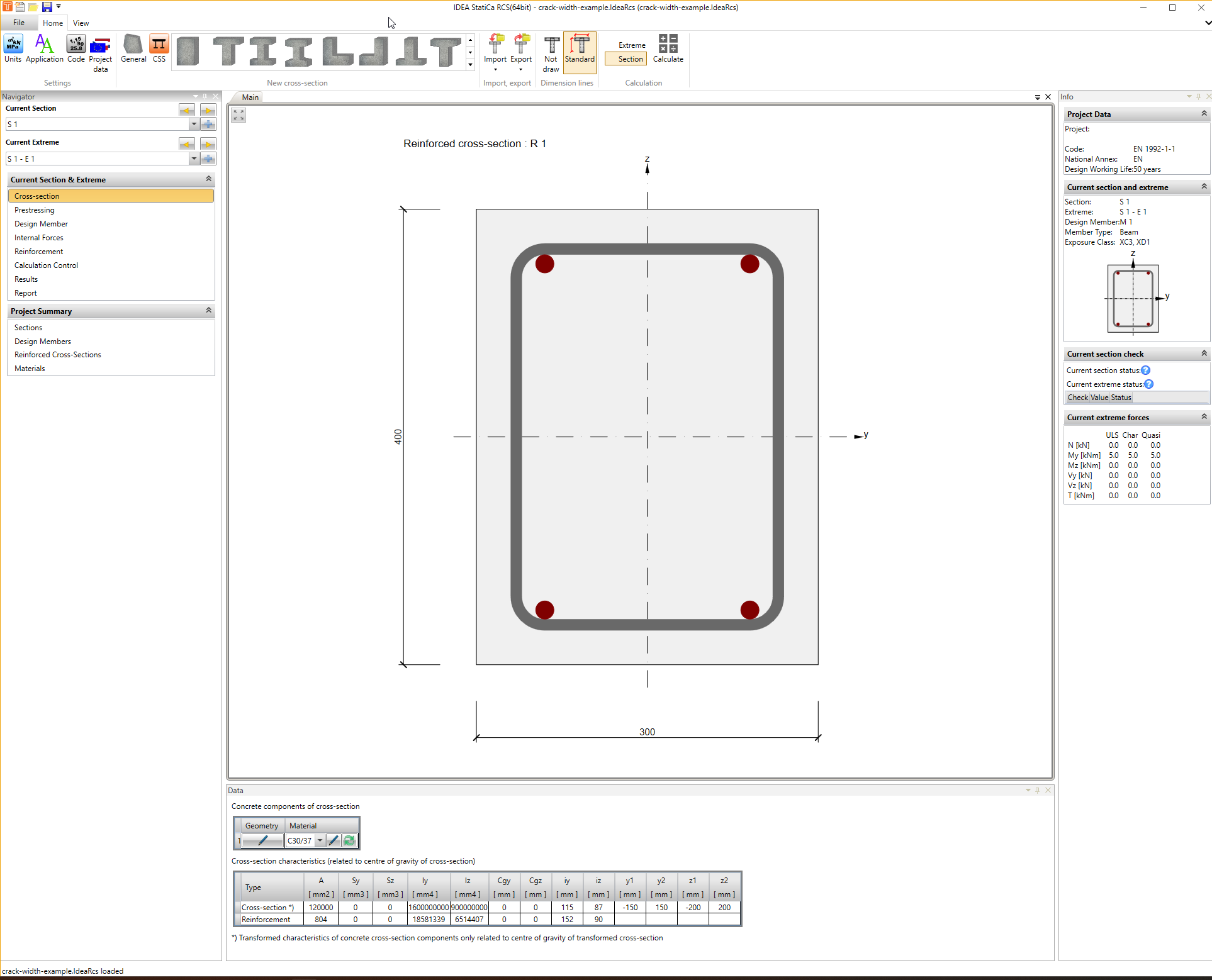1212x980 pixels.
Task: Edit the cross-section geometry with pencil button
Action: click(x=261, y=840)
